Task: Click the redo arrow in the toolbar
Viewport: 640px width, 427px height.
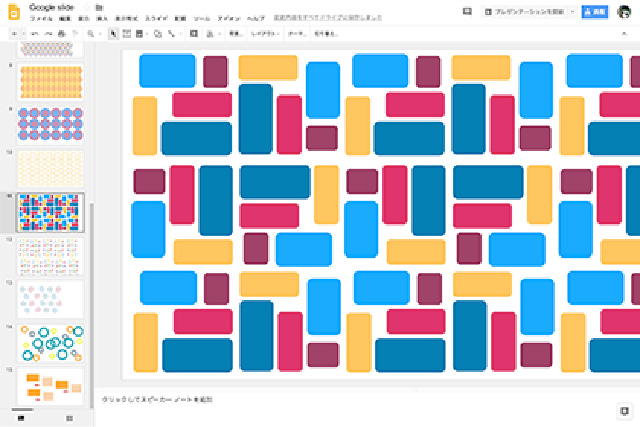Action: (x=48, y=34)
